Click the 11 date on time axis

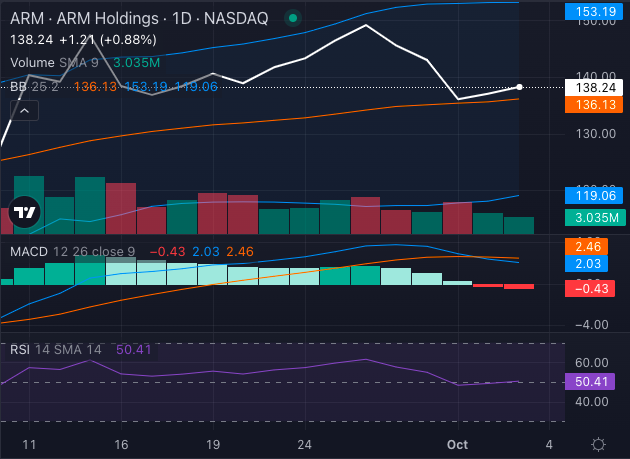pos(29,445)
